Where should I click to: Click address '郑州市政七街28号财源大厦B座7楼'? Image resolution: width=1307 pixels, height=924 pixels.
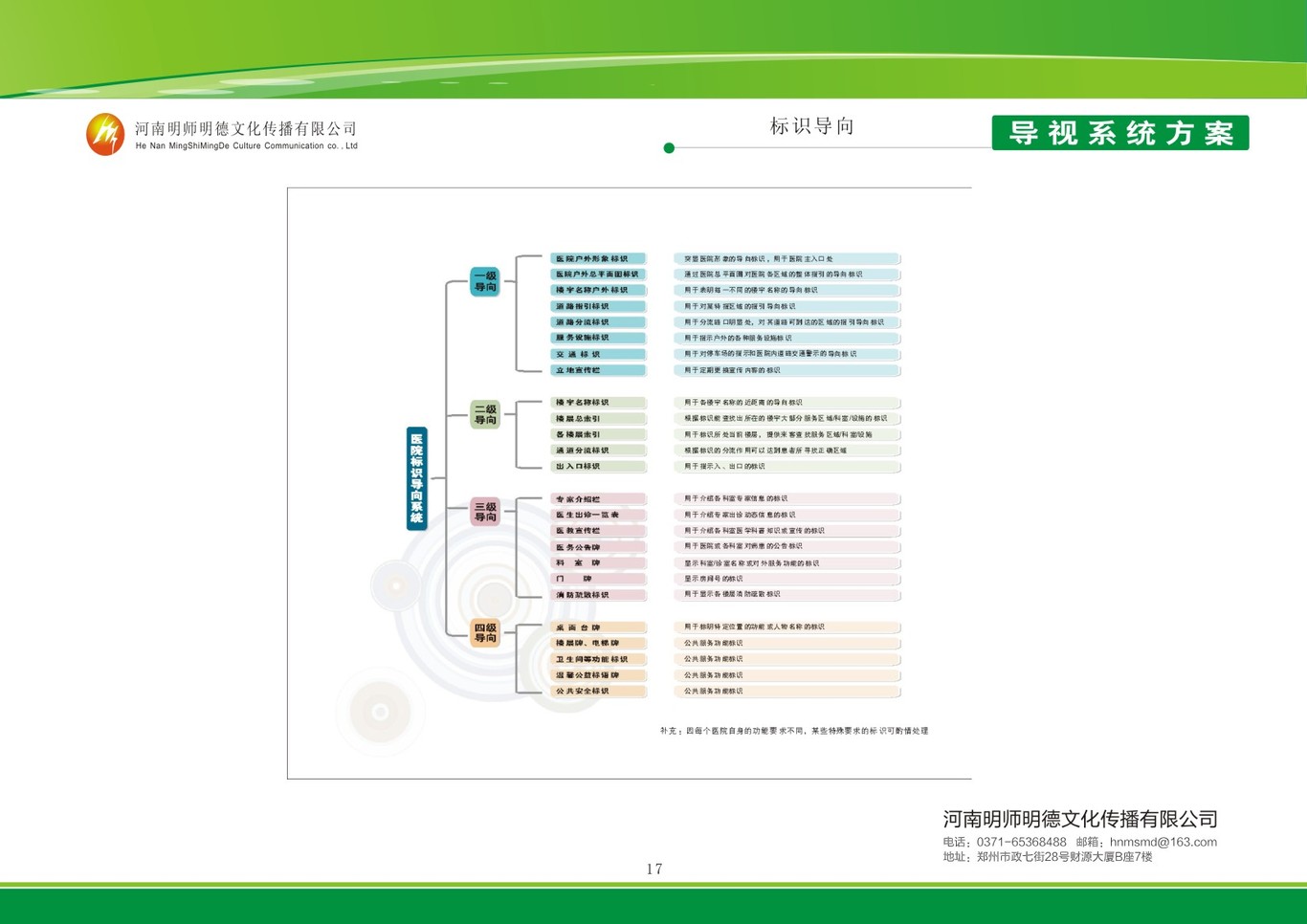pyautogui.click(x=1065, y=857)
